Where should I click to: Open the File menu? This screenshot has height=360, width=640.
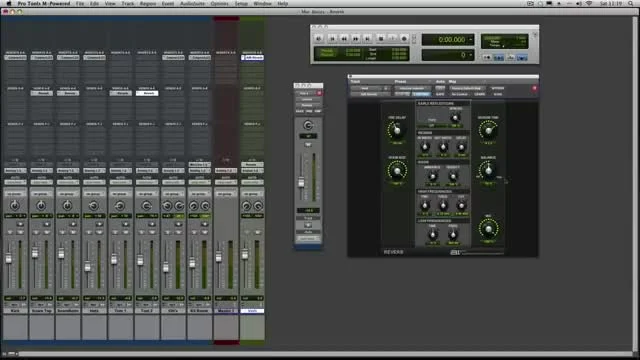[80, 4]
